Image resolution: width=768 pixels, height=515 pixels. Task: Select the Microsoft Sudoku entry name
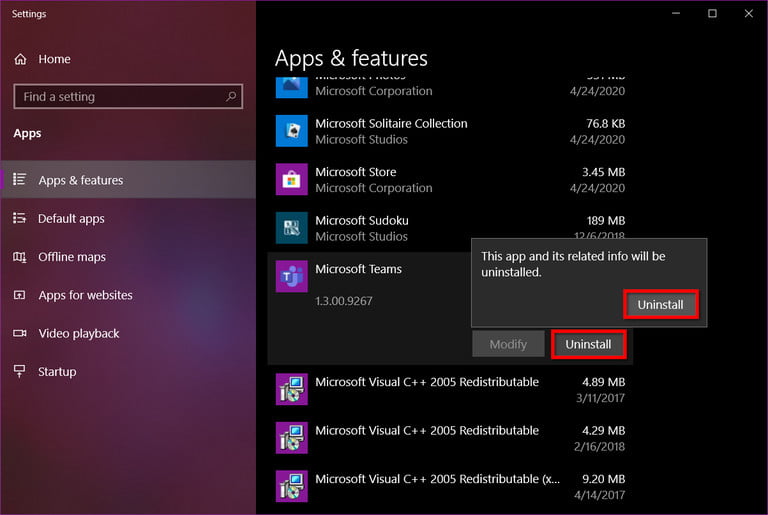pos(361,221)
